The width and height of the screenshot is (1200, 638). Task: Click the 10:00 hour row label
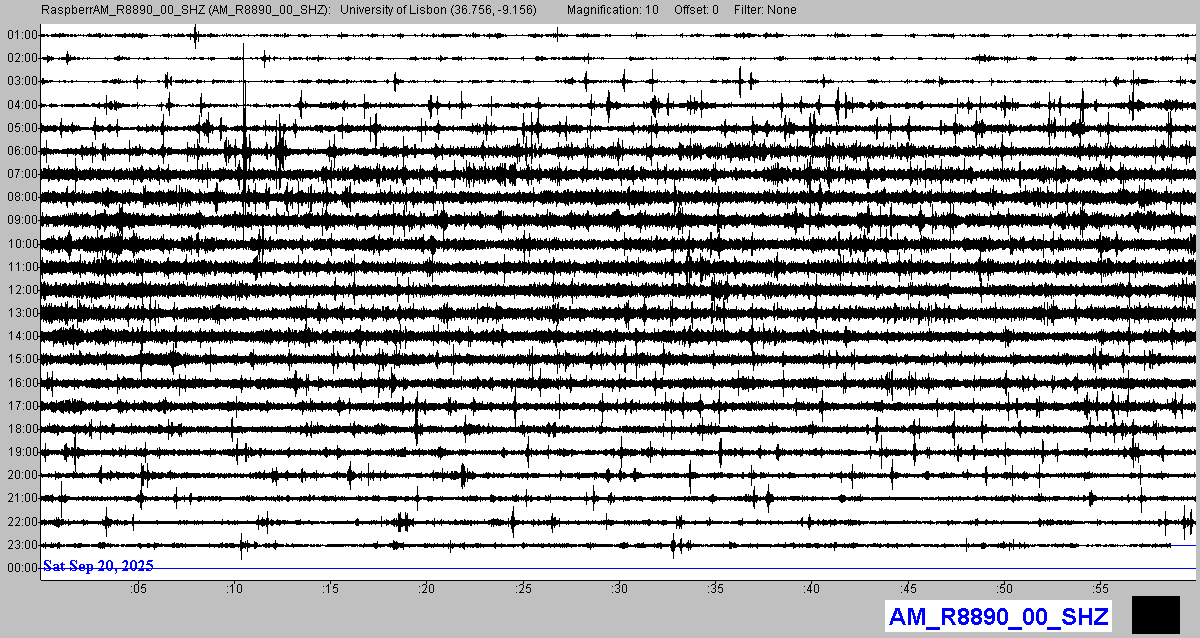21,244
